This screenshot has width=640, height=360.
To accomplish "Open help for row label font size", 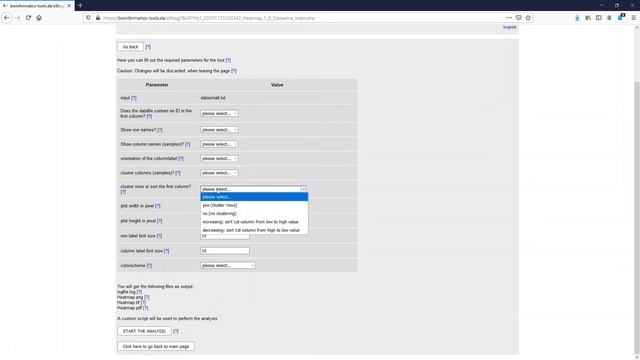I will point(159,236).
